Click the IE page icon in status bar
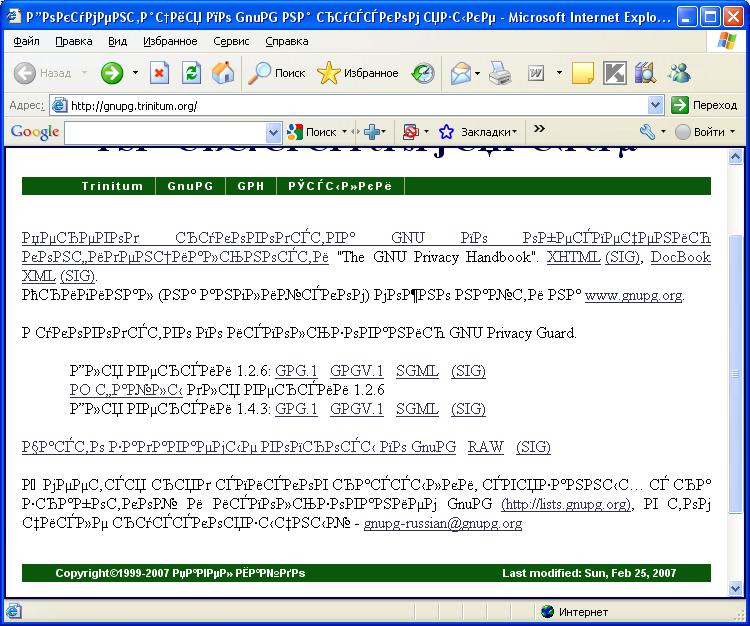 click(x=13, y=612)
